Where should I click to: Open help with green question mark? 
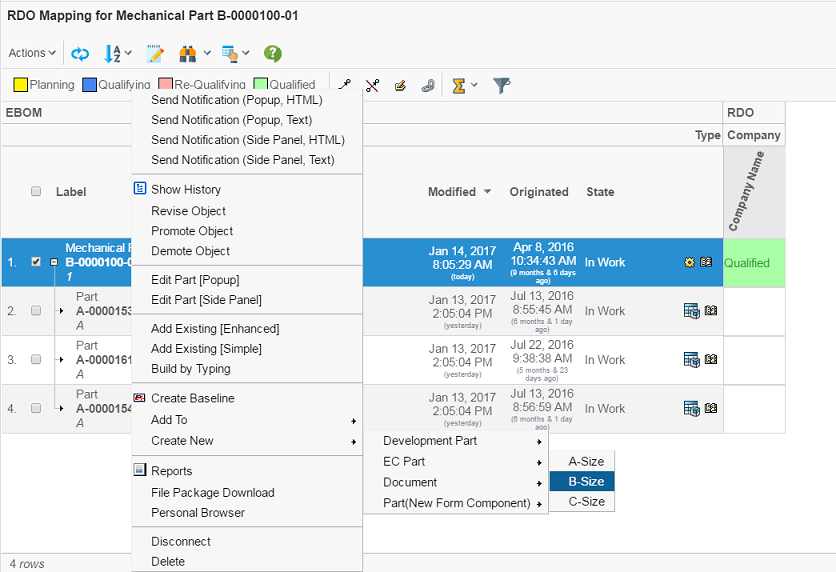[x=272, y=54]
